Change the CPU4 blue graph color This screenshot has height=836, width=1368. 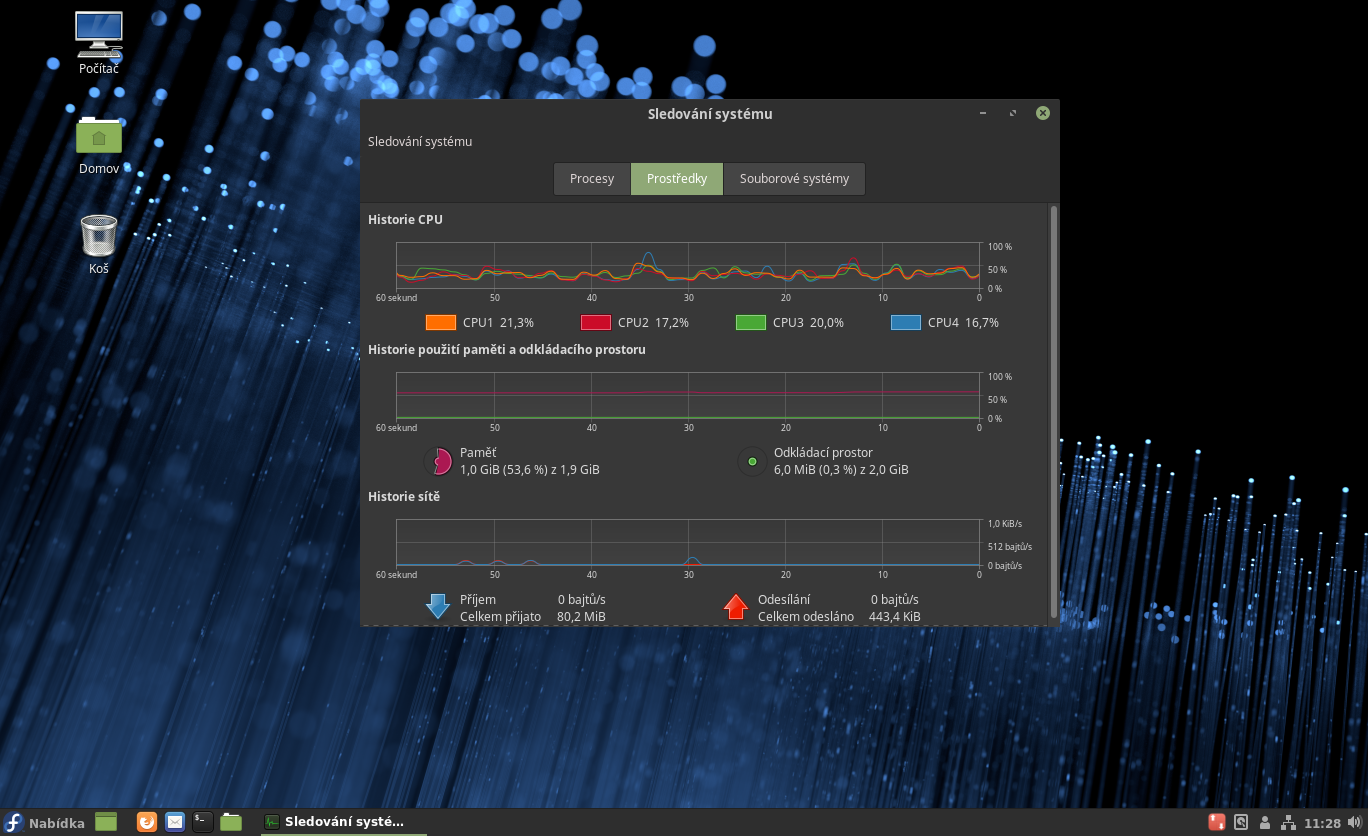coord(906,323)
